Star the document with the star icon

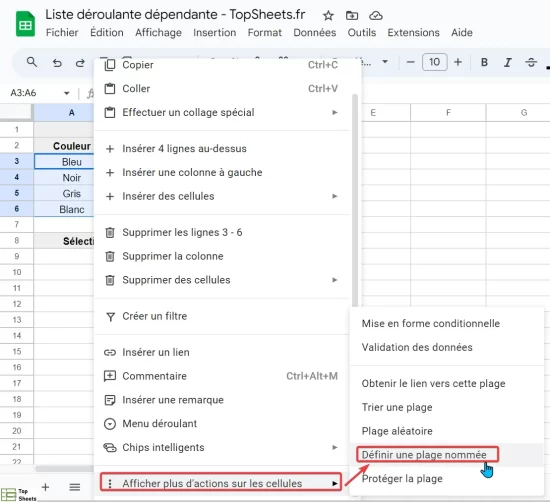[x=328, y=16]
